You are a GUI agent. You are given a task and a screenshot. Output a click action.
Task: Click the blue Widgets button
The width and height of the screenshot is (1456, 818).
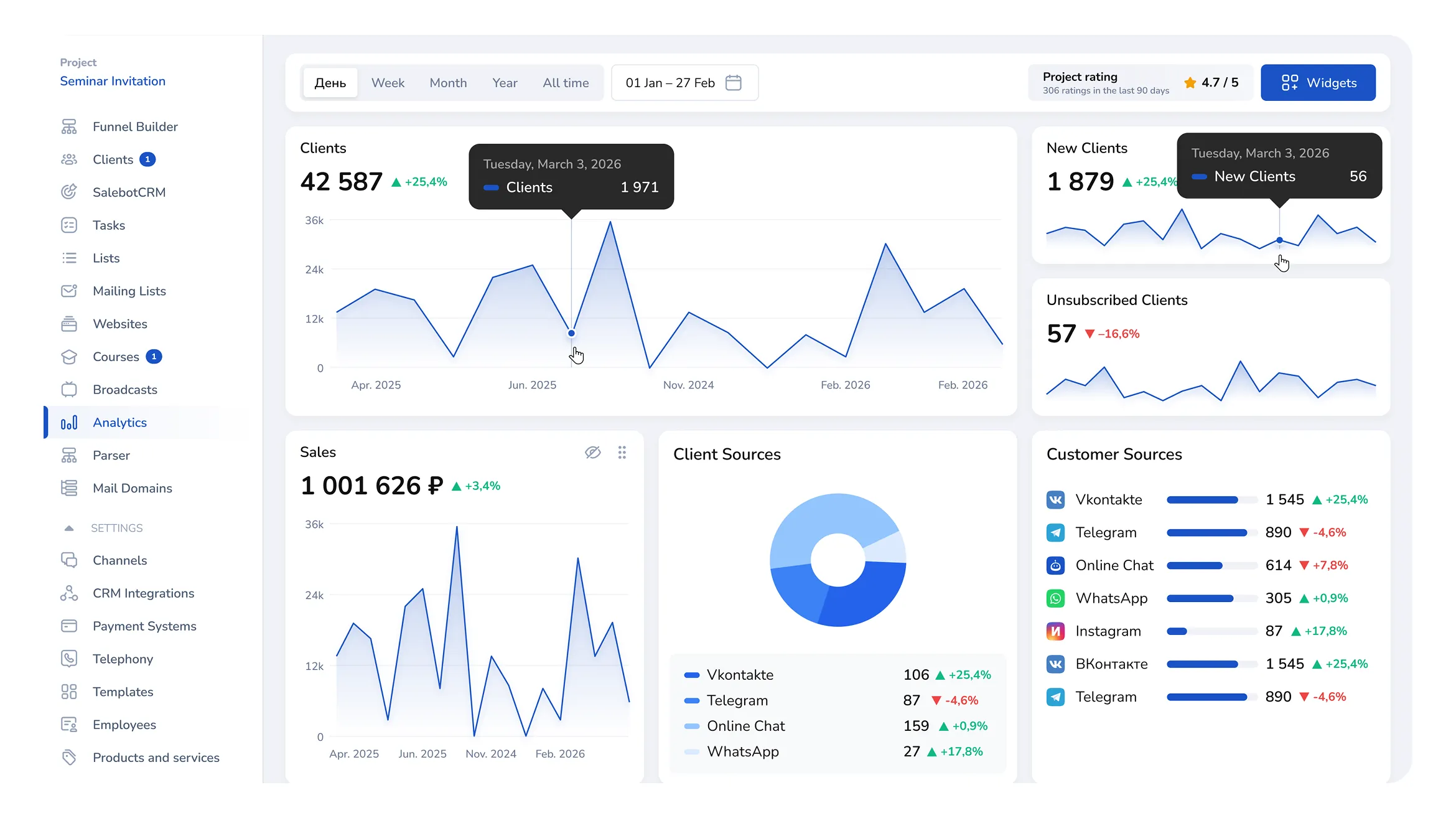[x=1318, y=83]
